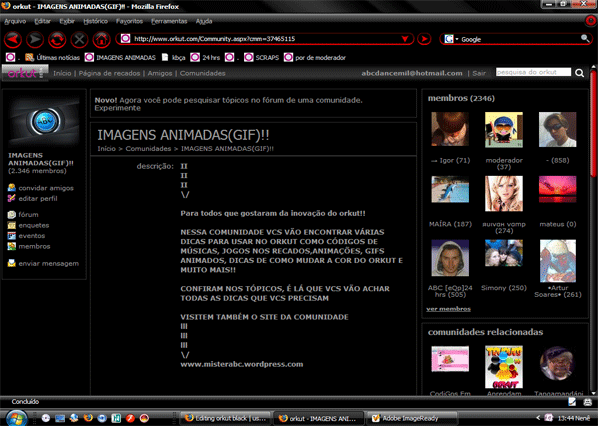The width and height of the screenshot is (598, 426).
Task: Open the Editar menu
Action: [42, 21]
